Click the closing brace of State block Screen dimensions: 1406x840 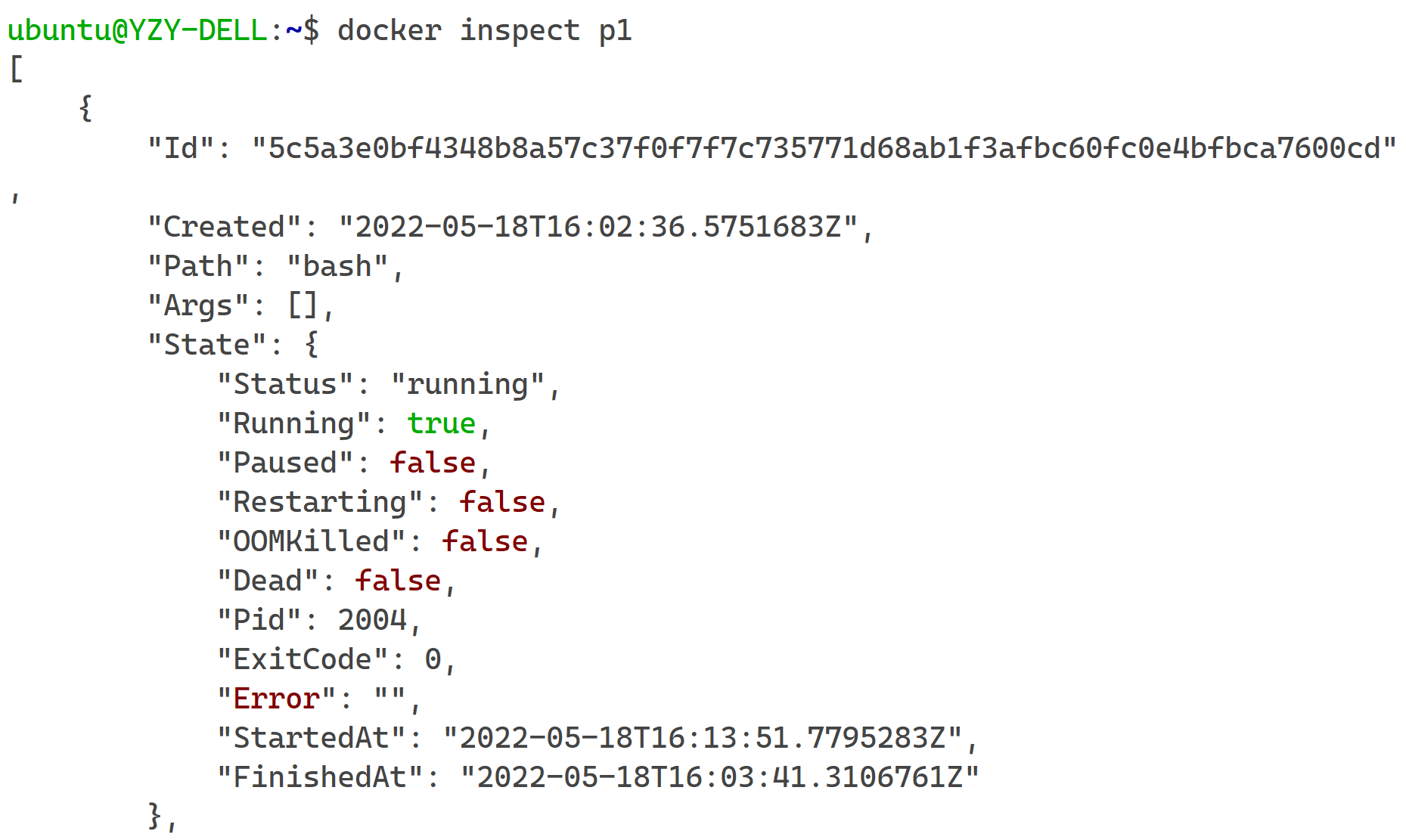click(x=155, y=817)
